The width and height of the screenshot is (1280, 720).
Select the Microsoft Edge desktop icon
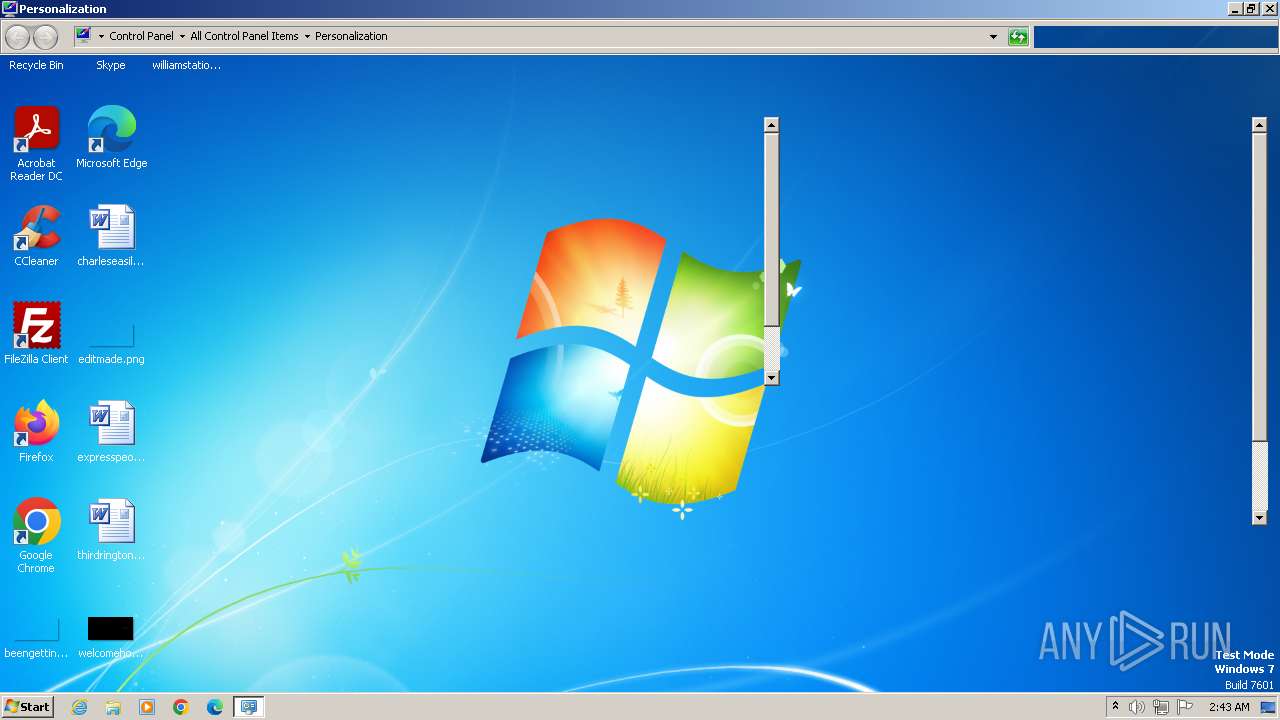(x=111, y=138)
